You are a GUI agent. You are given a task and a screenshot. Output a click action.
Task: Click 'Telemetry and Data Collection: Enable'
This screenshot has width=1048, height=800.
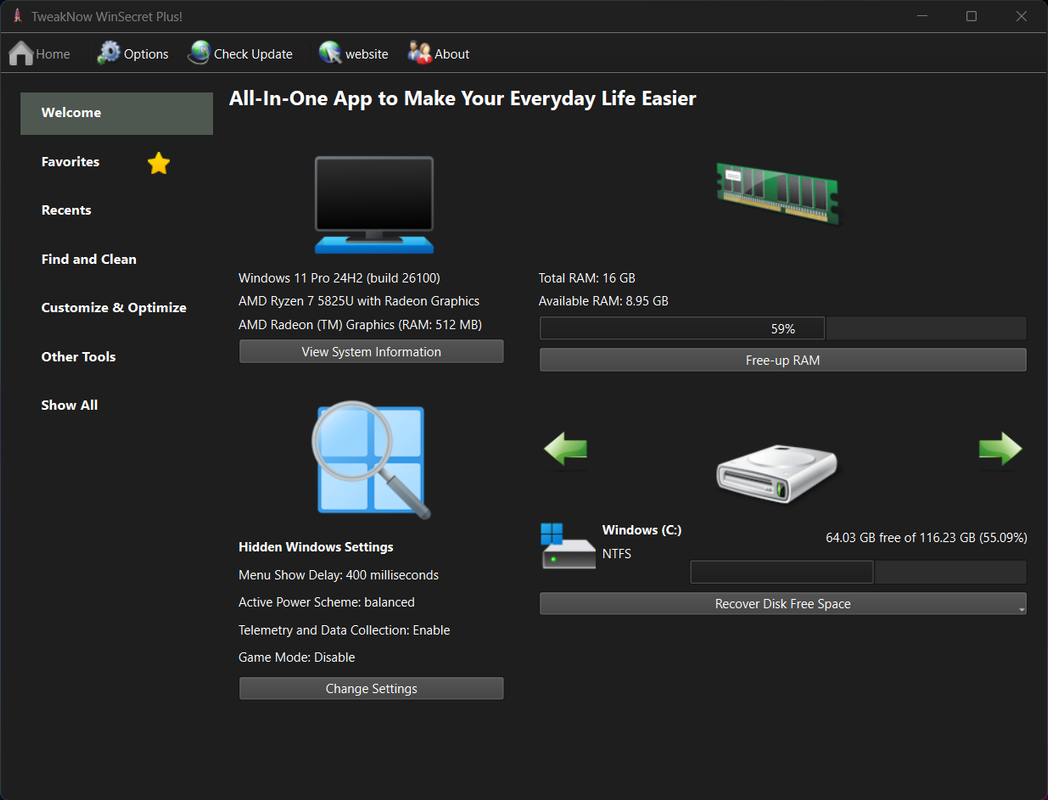[344, 630]
